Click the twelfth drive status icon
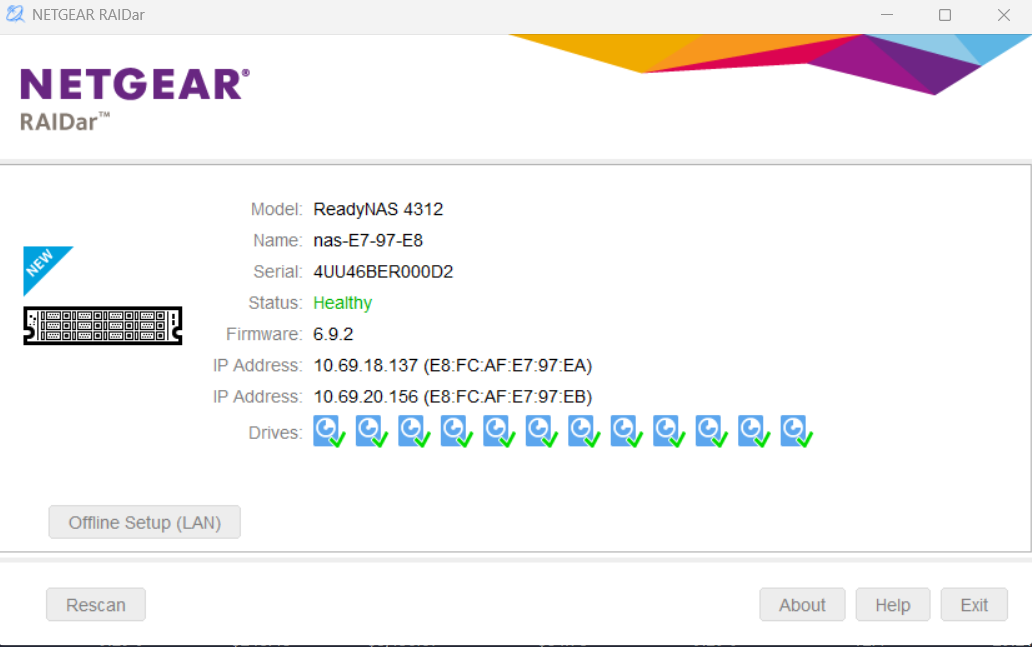This screenshot has width=1032, height=647. tap(796, 431)
